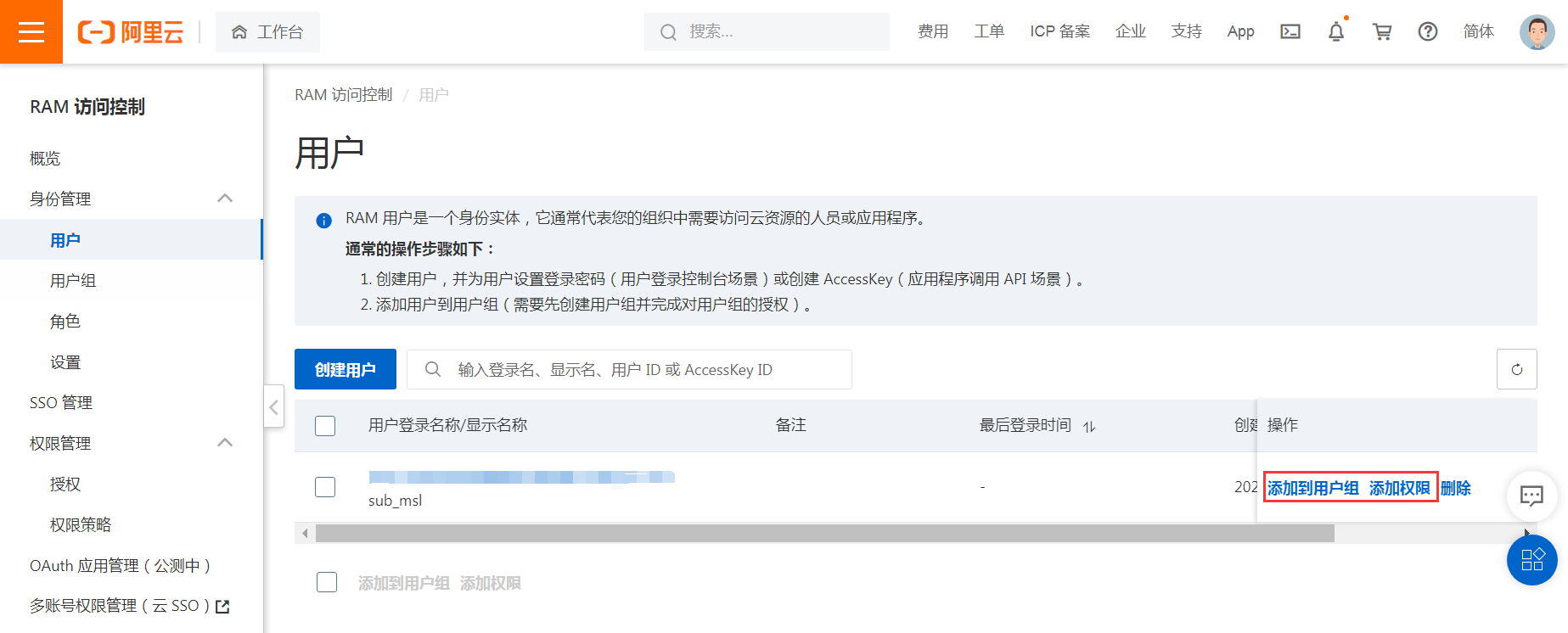Click the horizontal table scrollbar
This screenshot has width=1568, height=633.
824,533
